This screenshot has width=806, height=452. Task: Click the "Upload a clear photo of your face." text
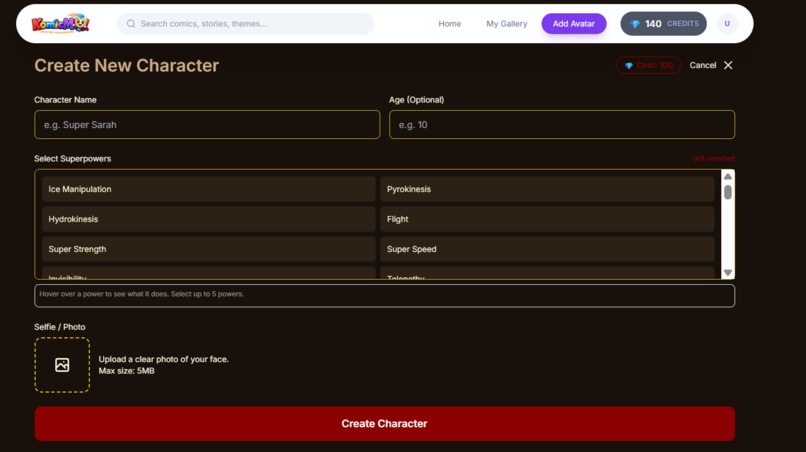[163, 359]
